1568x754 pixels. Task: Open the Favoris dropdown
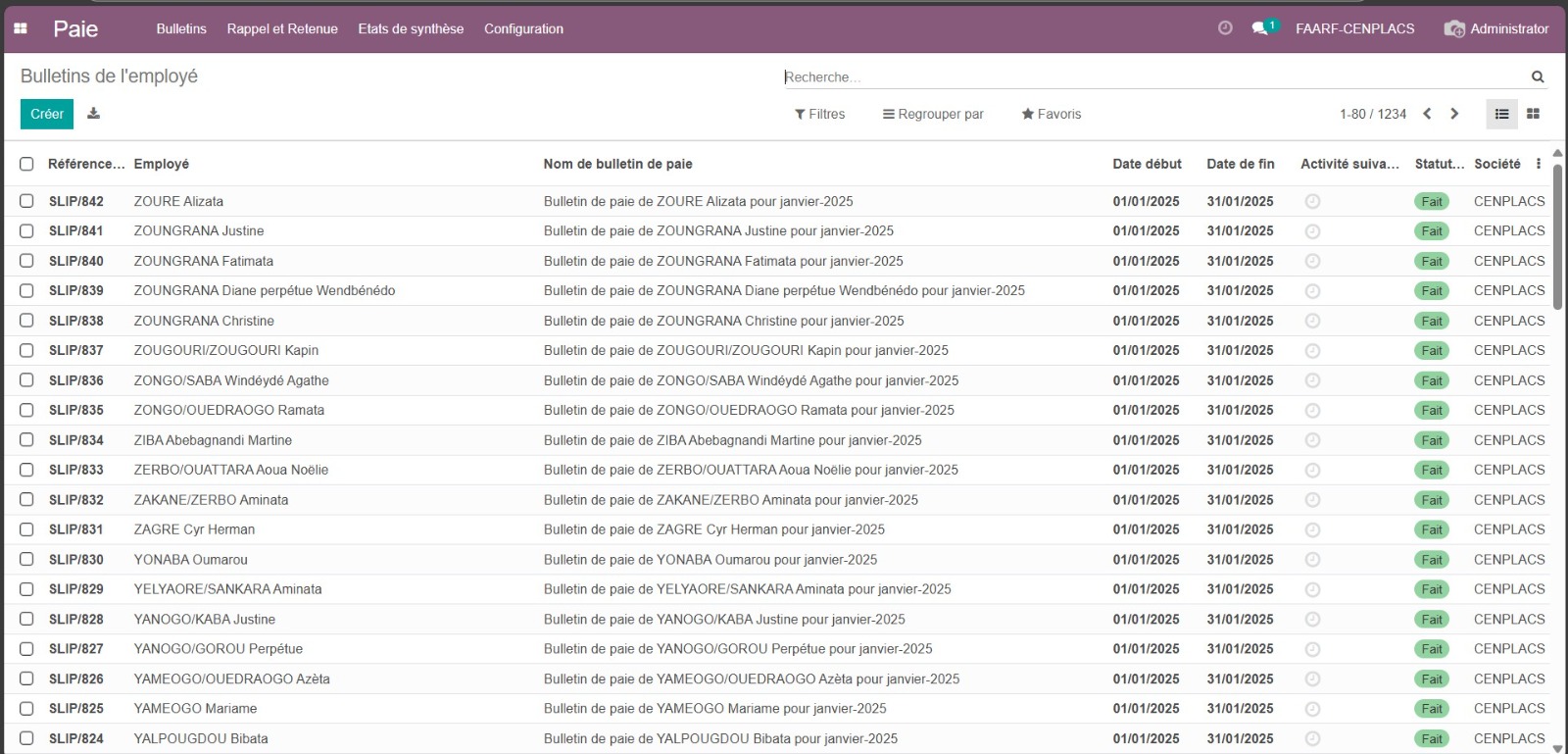click(1051, 114)
